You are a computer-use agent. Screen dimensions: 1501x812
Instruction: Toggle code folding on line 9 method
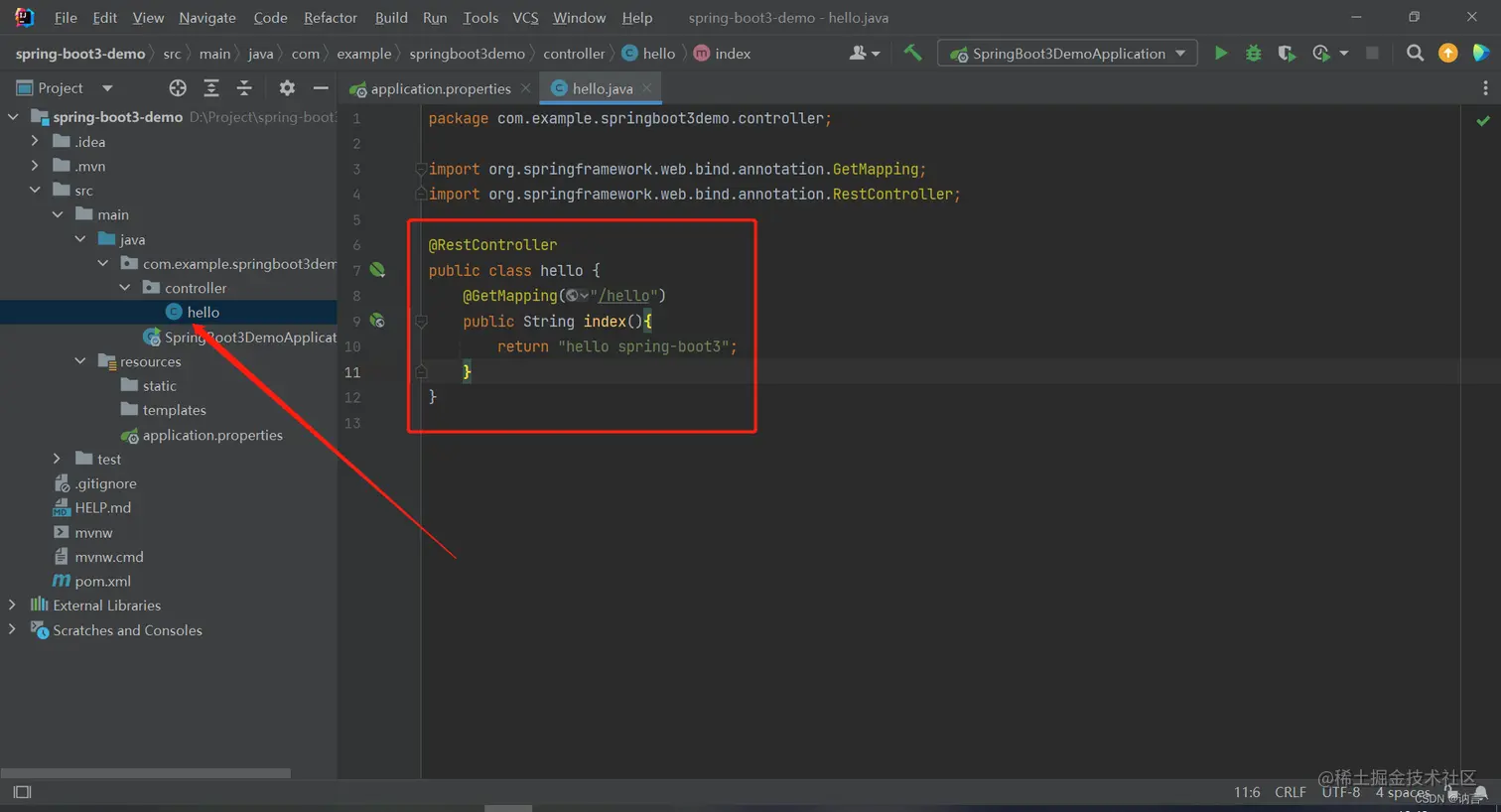[421, 321]
